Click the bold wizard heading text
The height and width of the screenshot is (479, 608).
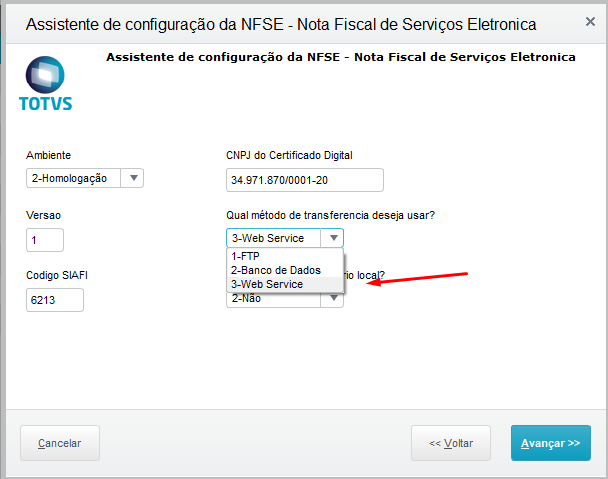click(340, 57)
